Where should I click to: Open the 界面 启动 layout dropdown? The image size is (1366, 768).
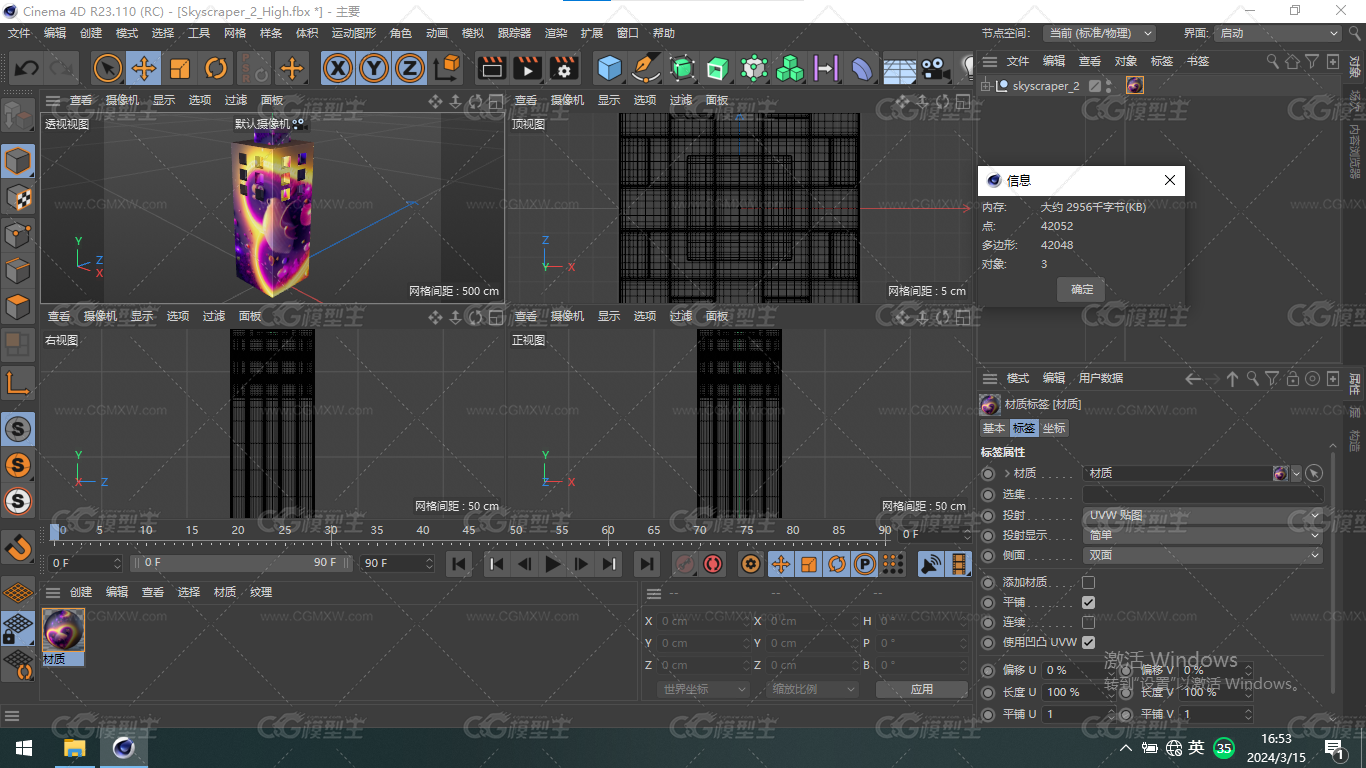tap(1278, 33)
